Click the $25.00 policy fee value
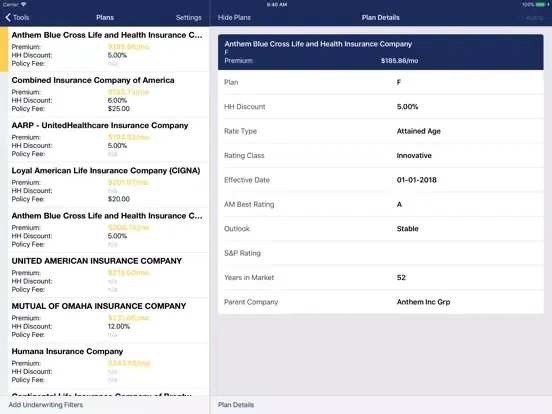Viewport: 552px width, 414px height. (119, 108)
